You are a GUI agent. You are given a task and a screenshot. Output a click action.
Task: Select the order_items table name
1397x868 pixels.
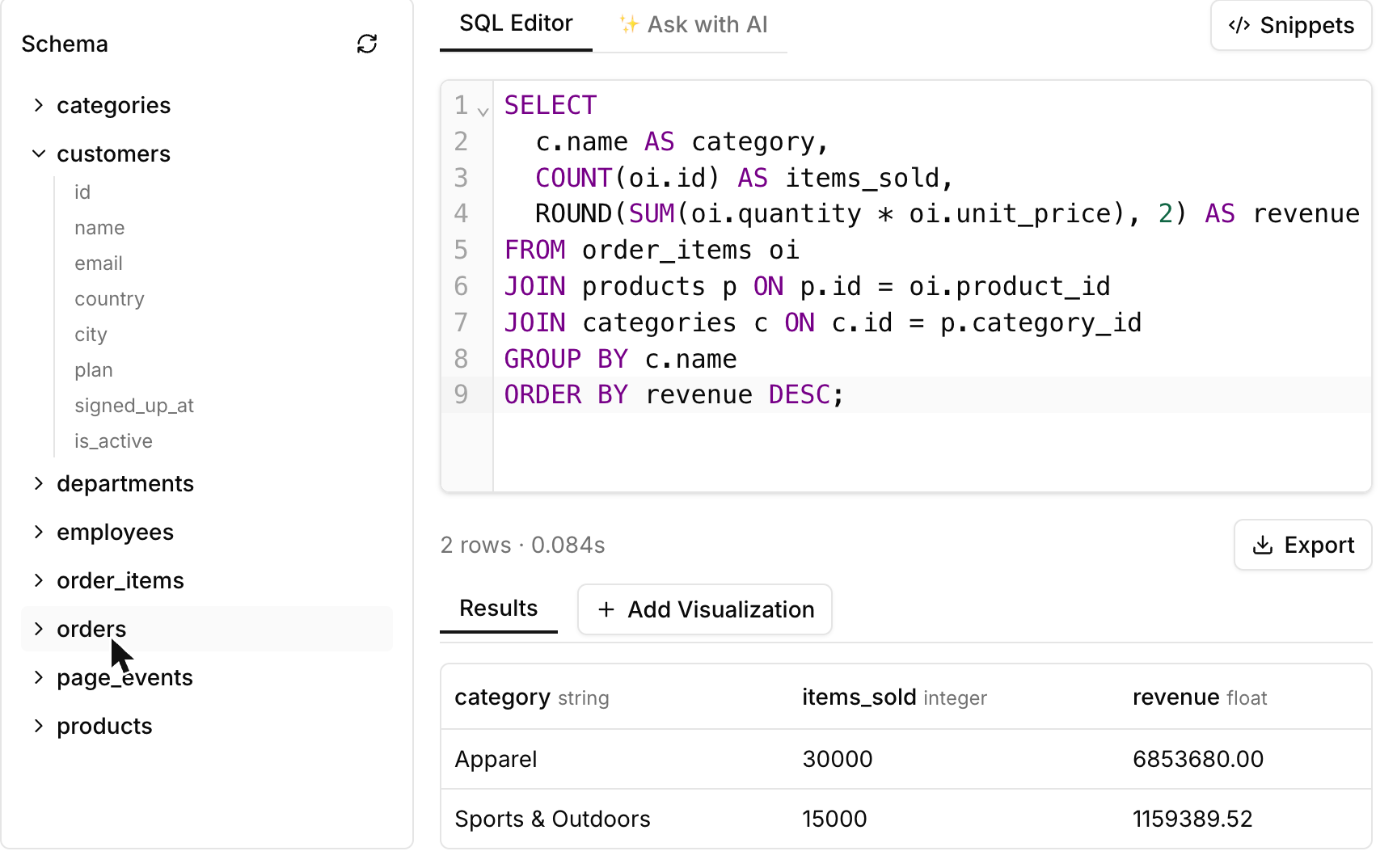click(x=120, y=580)
